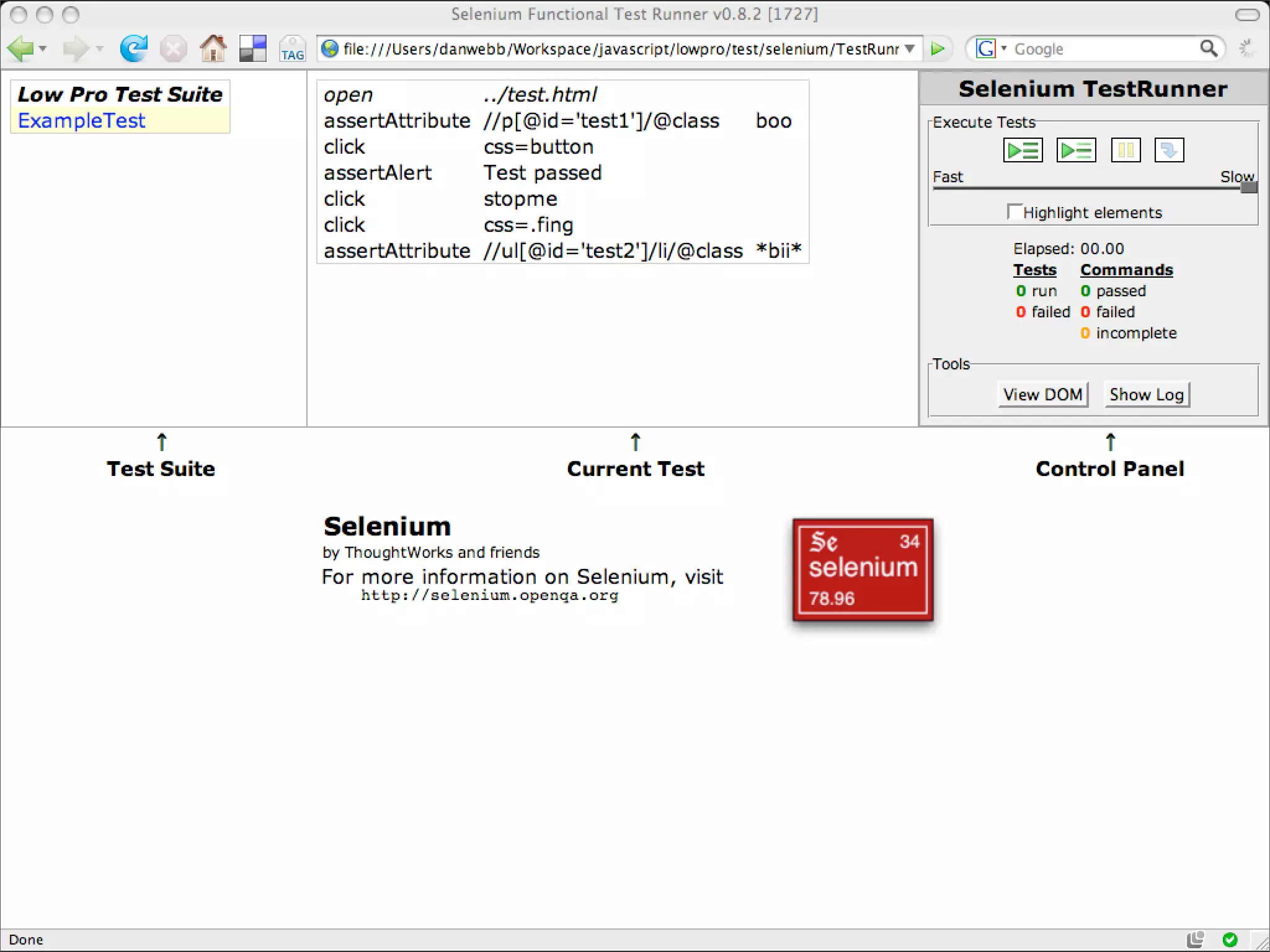This screenshot has height=952, width=1270.
Task: Run all tests in the suite
Action: tap(1023, 150)
